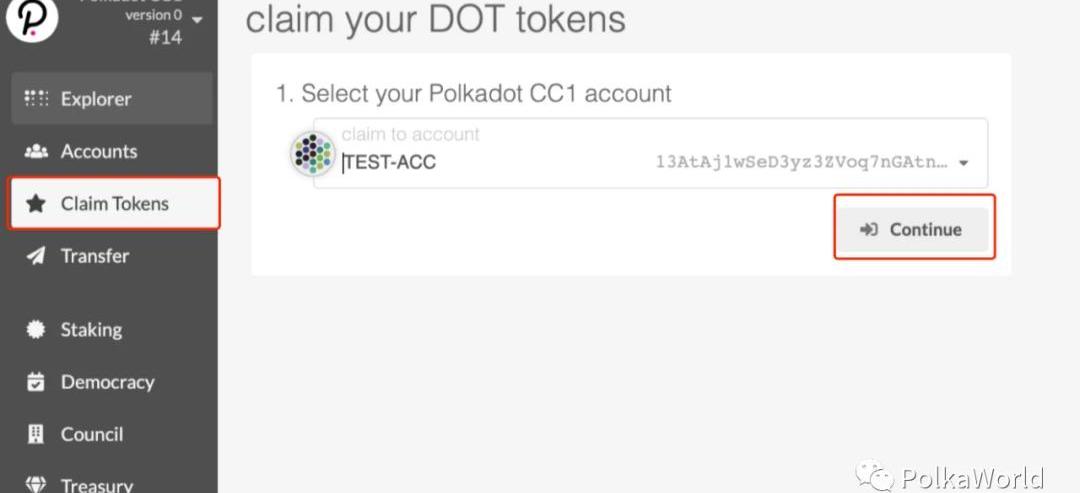
Task: Click the Council building icon
Action: (36, 434)
